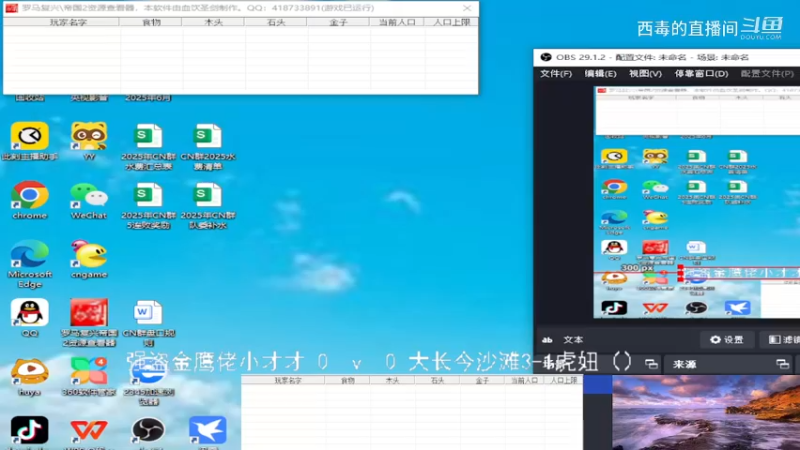Screen dimensions: 800x450
Task: Click the resource viewer title bar app icon
Action: pyautogui.click(x=12, y=8)
